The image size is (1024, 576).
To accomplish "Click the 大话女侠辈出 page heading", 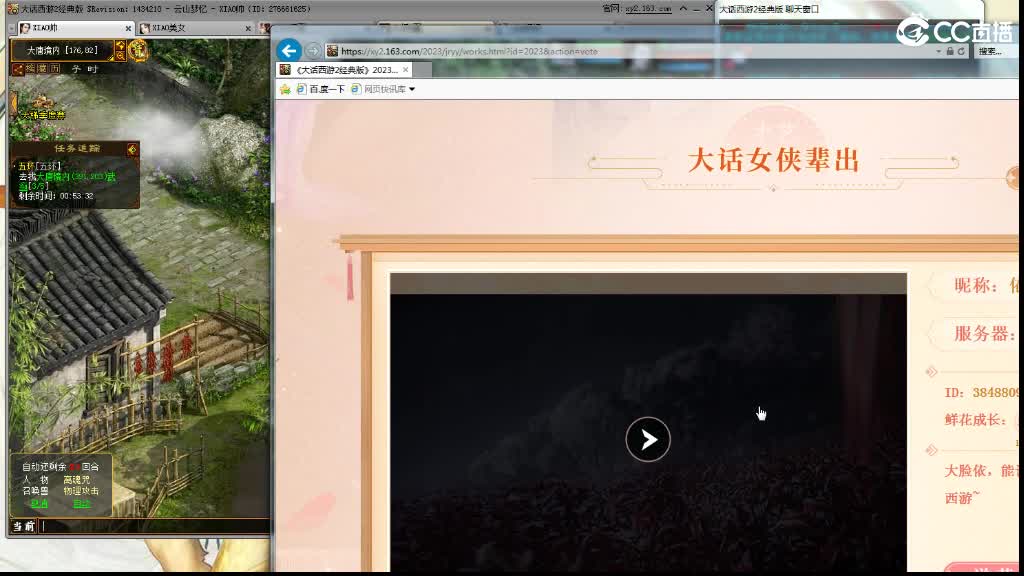I will pyautogui.click(x=774, y=161).
